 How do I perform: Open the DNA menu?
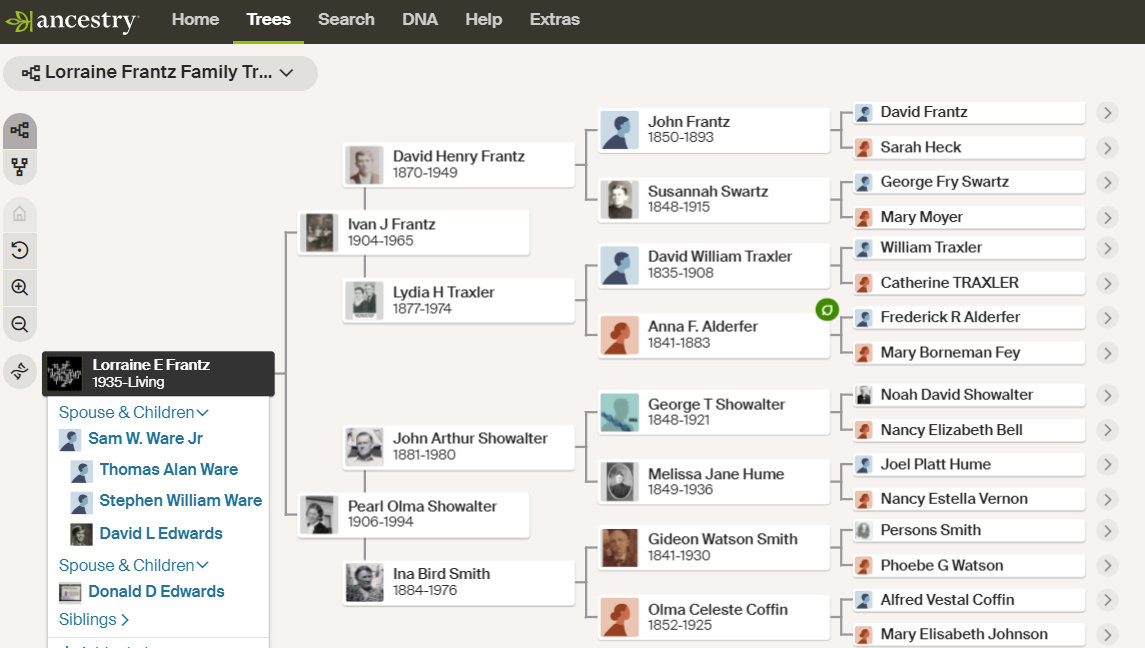(420, 20)
